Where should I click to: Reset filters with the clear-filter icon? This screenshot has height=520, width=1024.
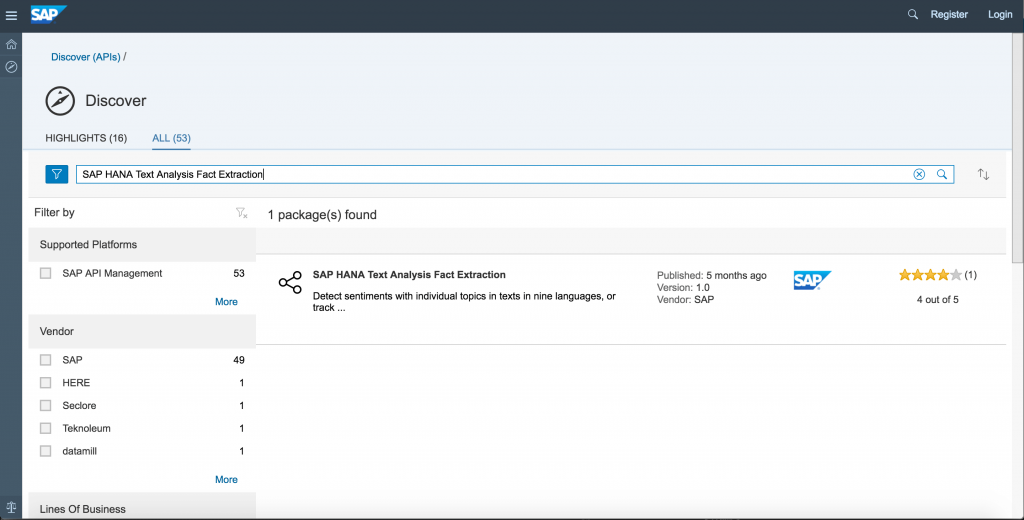click(241, 213)
